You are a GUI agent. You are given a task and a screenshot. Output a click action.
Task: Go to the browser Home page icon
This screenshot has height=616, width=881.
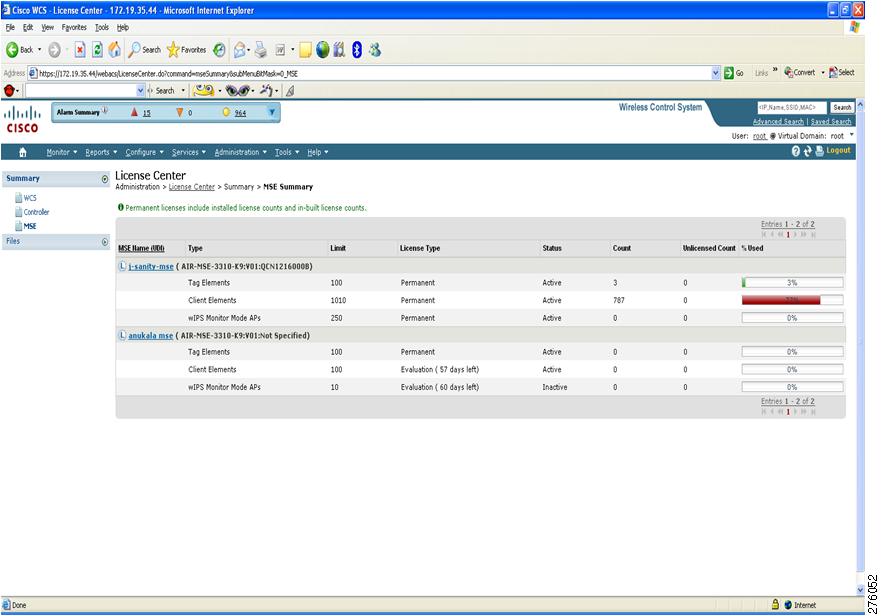[x=114, y=50]
